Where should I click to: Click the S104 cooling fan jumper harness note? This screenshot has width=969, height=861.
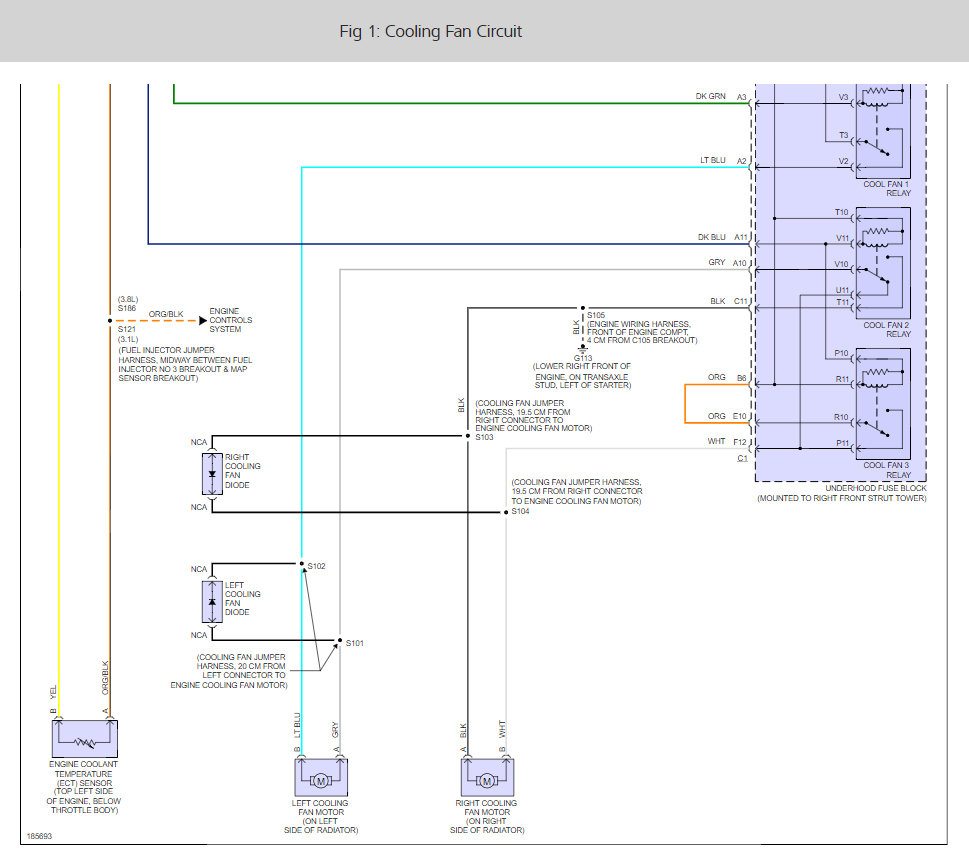coord(577,491)
